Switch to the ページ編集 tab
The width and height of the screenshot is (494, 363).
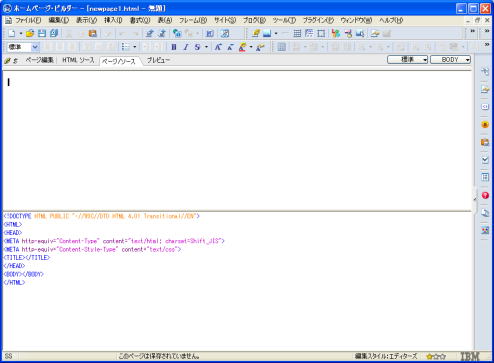[x=39, y=60]
